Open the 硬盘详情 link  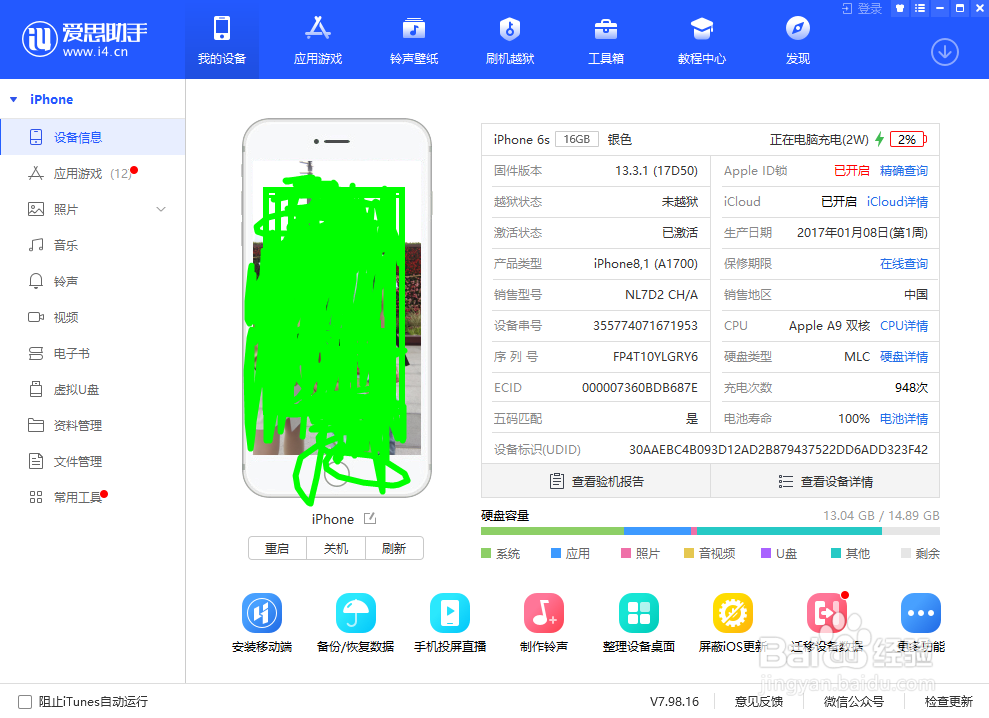pyautogui.click(x=904, y=356)
